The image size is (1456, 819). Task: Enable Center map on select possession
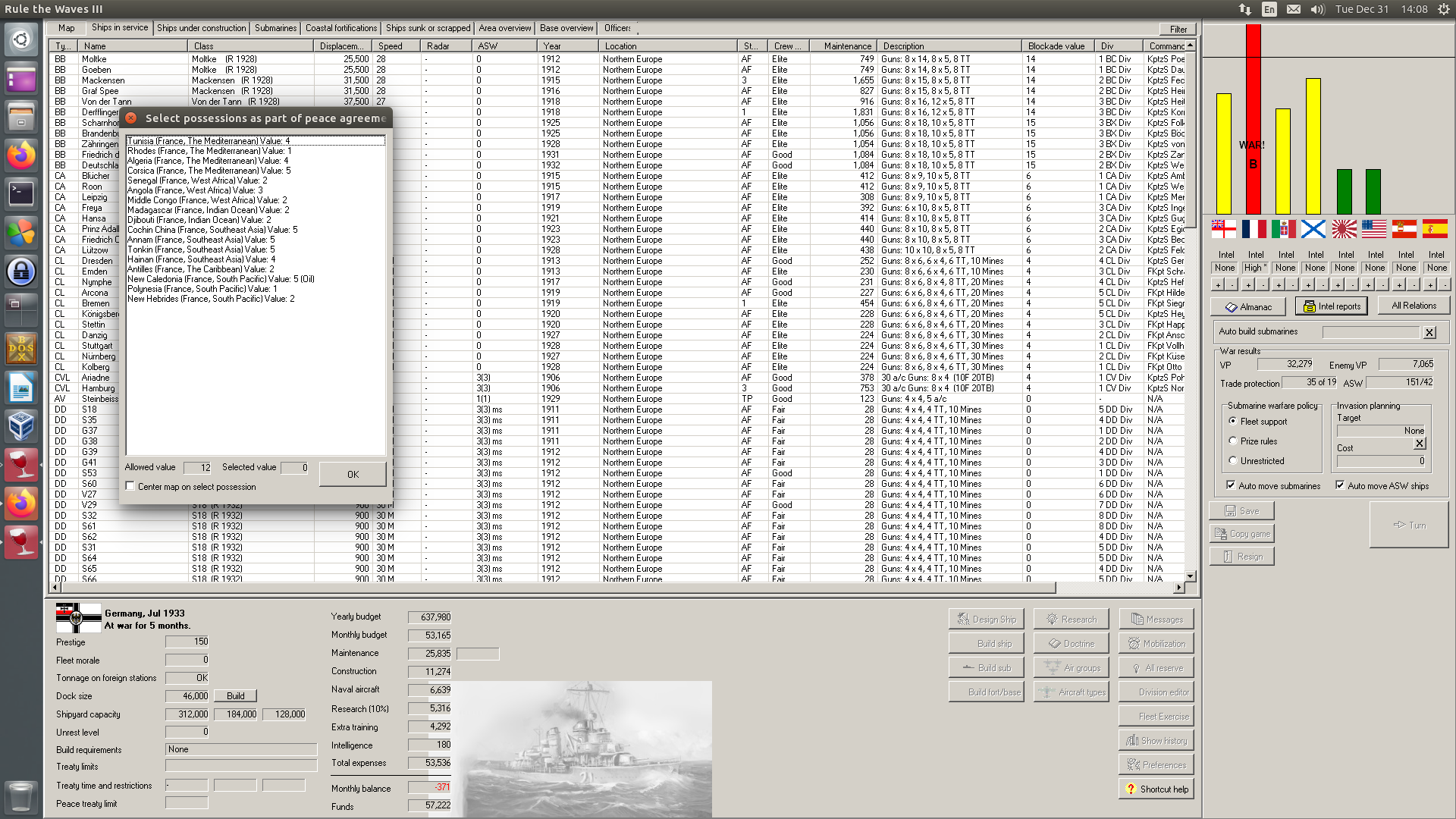click(x=130, y=486)
